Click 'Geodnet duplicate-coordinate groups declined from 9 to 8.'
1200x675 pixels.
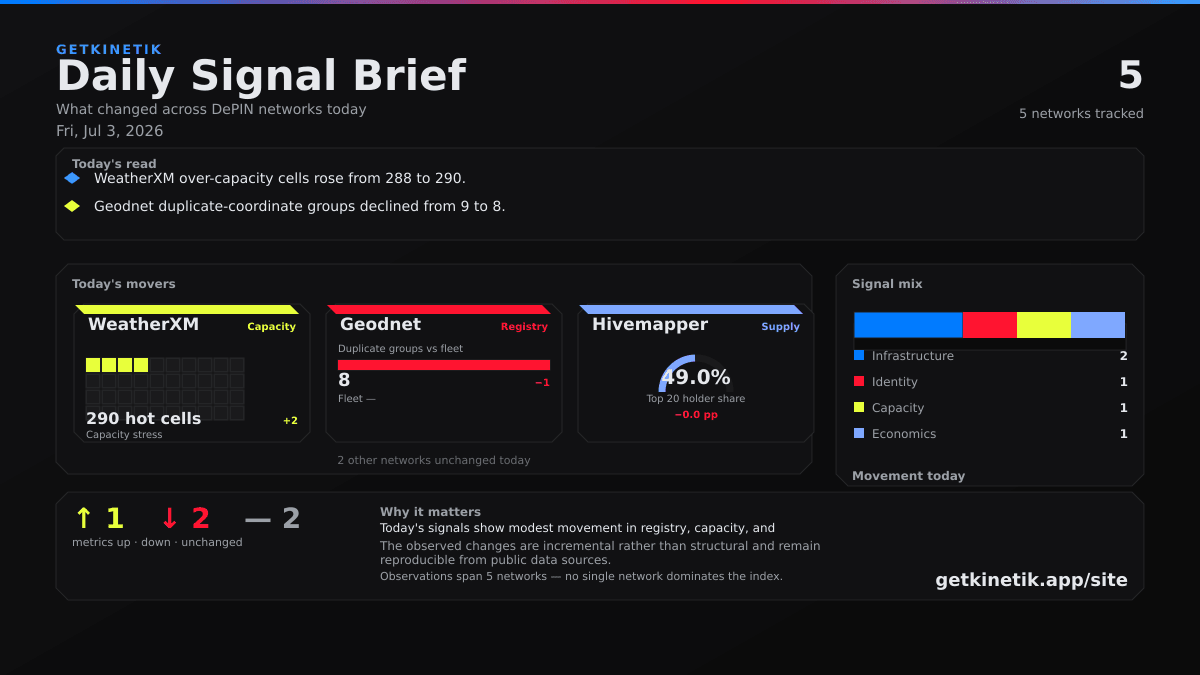(x=300, y=206)
